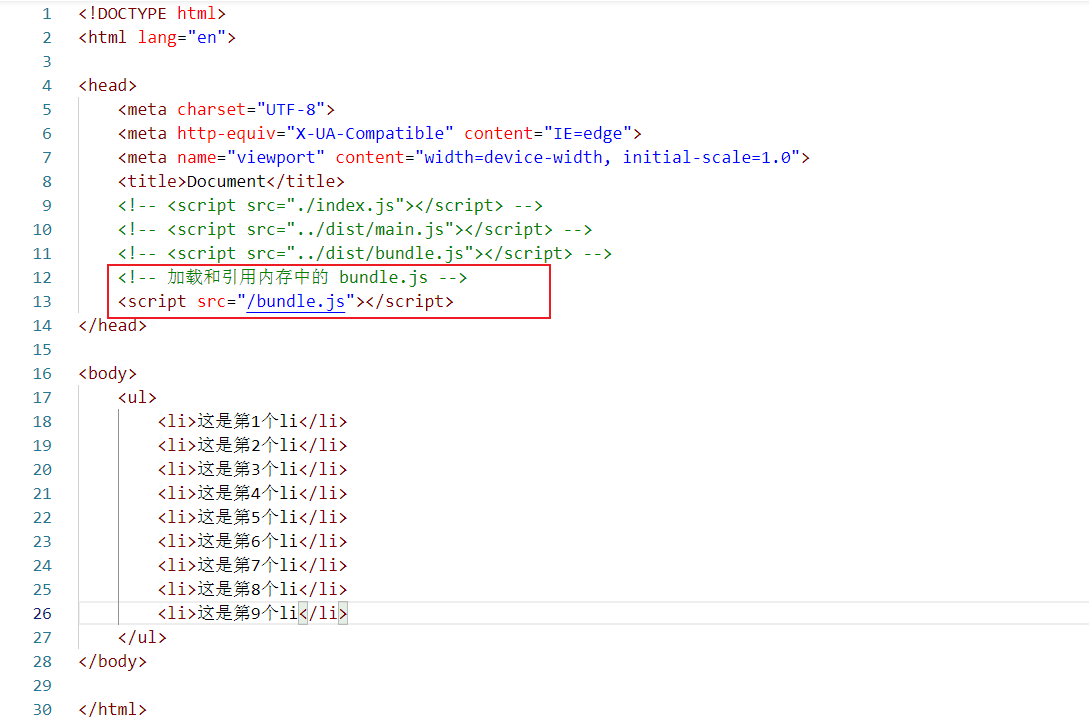Click the closing body tag

[x=113, y=661]
